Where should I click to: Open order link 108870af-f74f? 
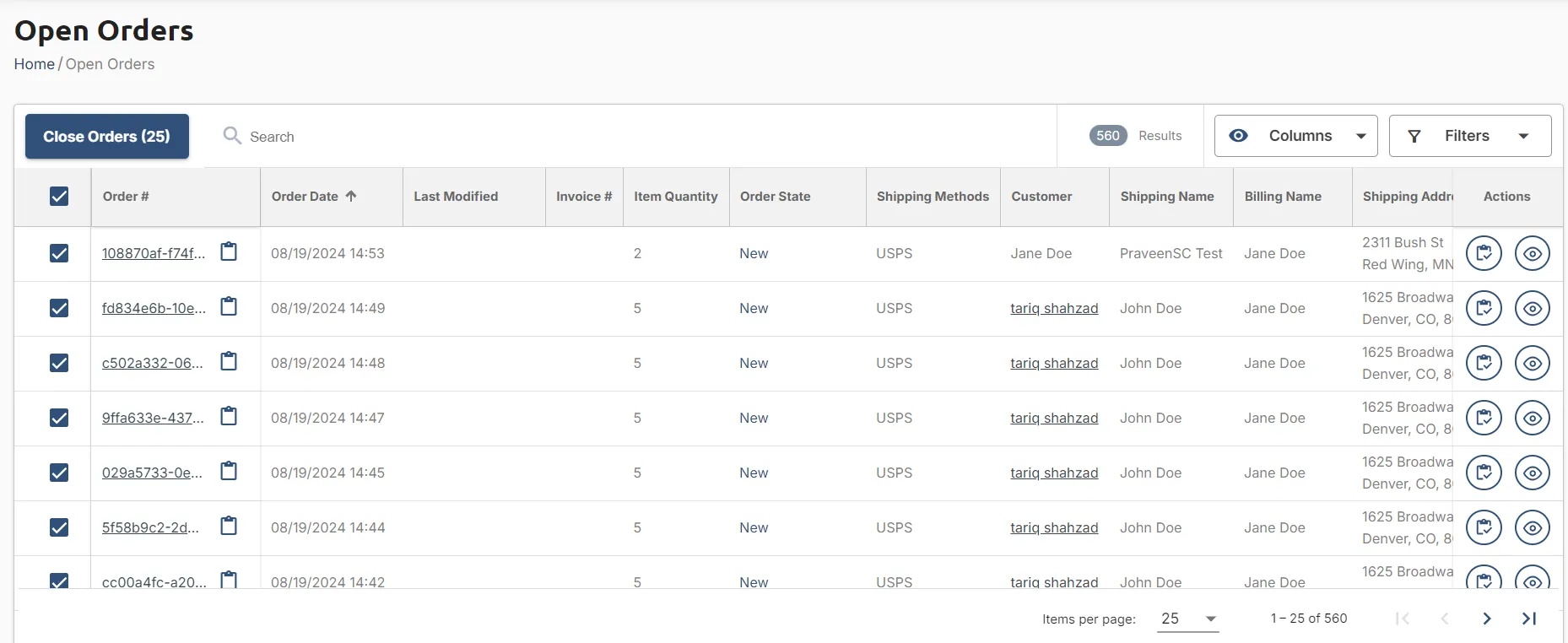[x=153, y=253]
